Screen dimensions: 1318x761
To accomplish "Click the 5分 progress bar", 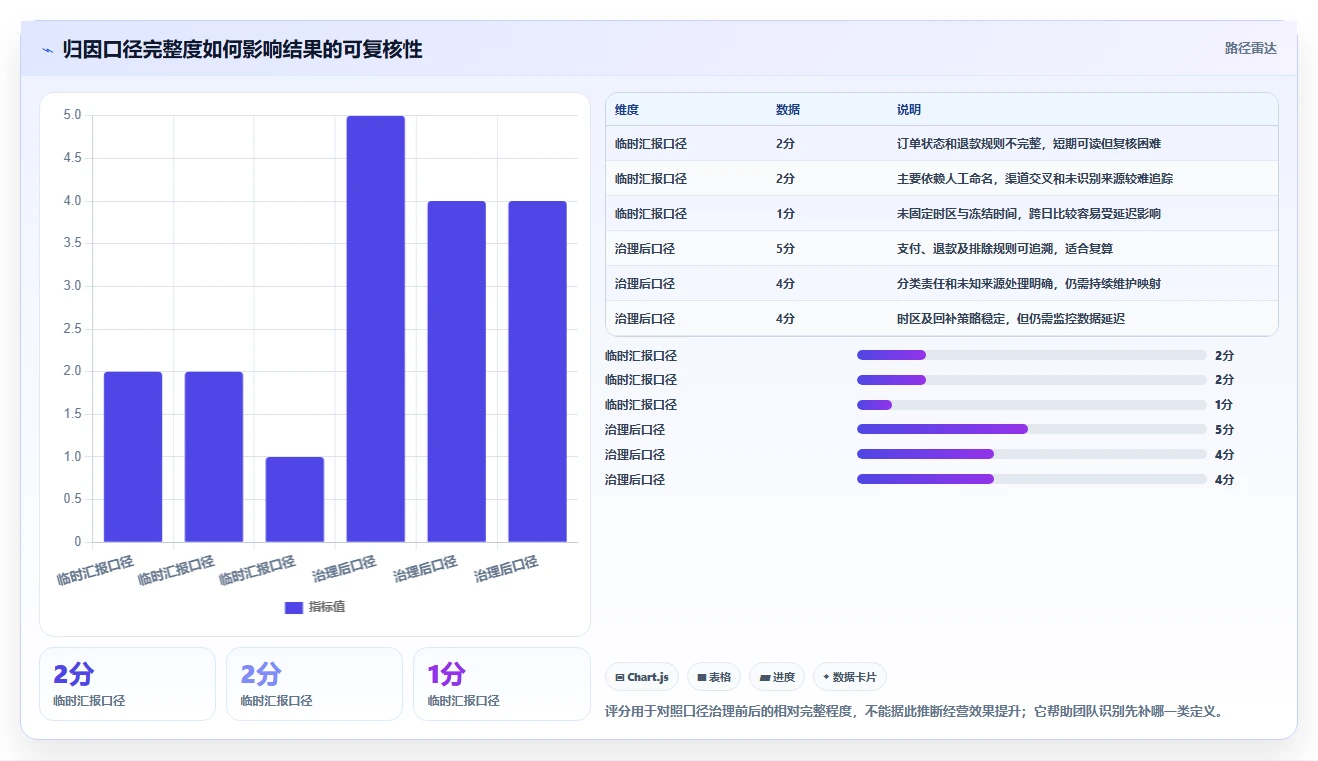I will (x=1031, y=429).
